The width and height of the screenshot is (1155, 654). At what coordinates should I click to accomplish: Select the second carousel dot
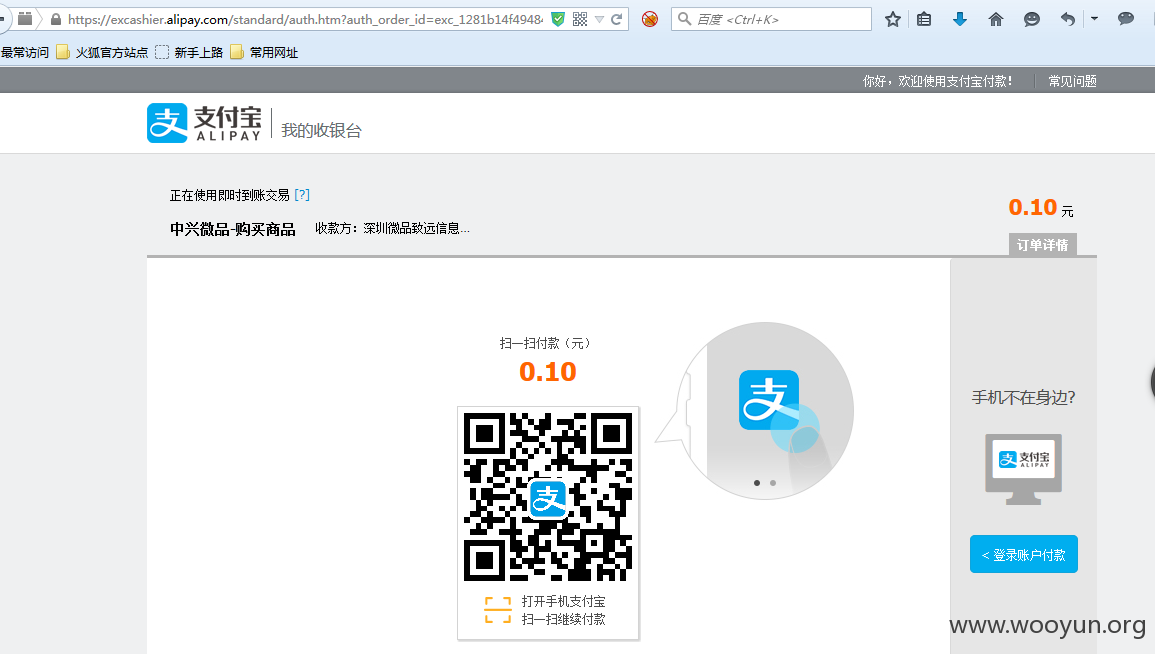(x=773, y=483)
